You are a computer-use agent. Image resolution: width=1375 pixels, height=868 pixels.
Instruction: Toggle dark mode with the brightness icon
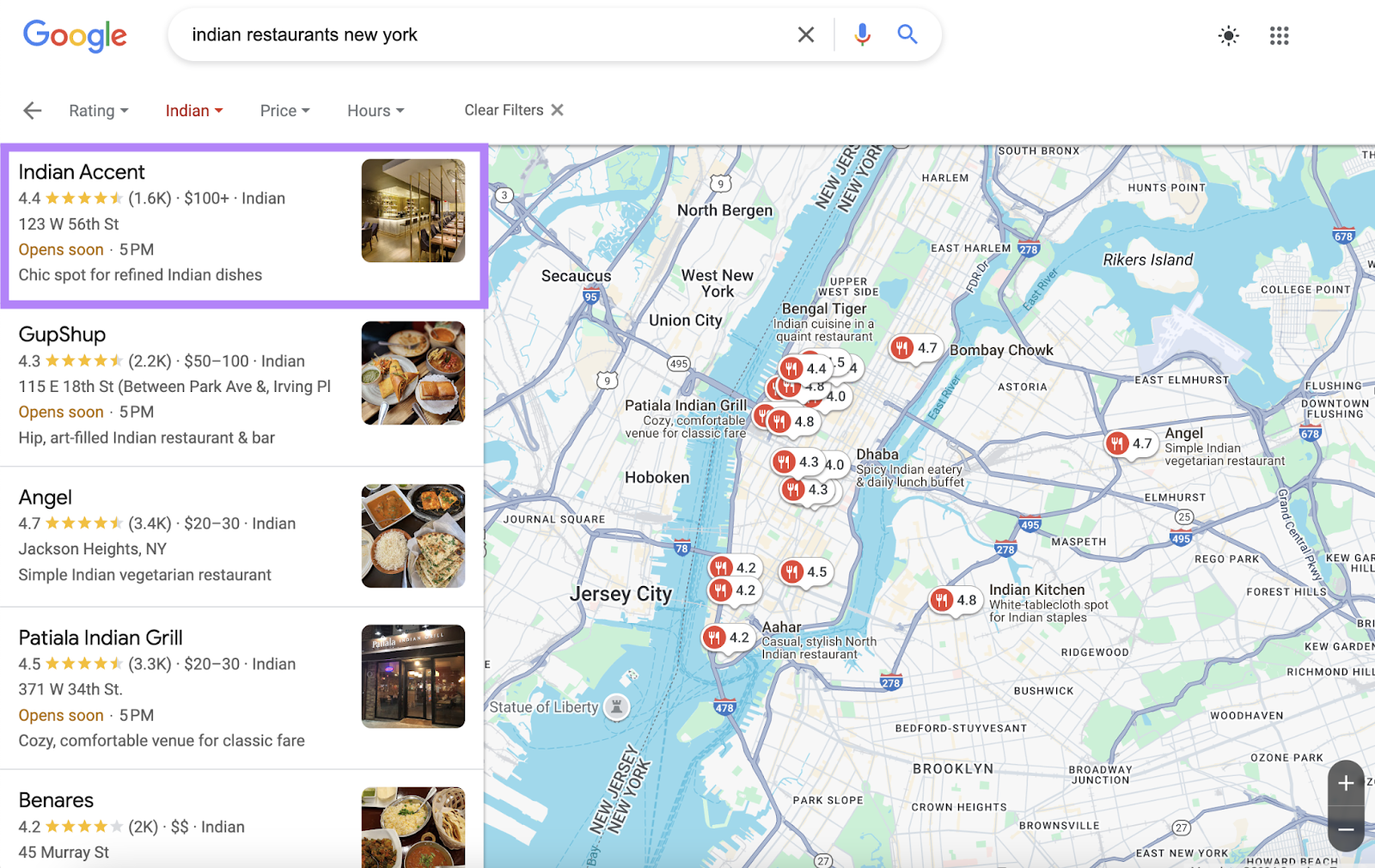(x=1228, y=35)
